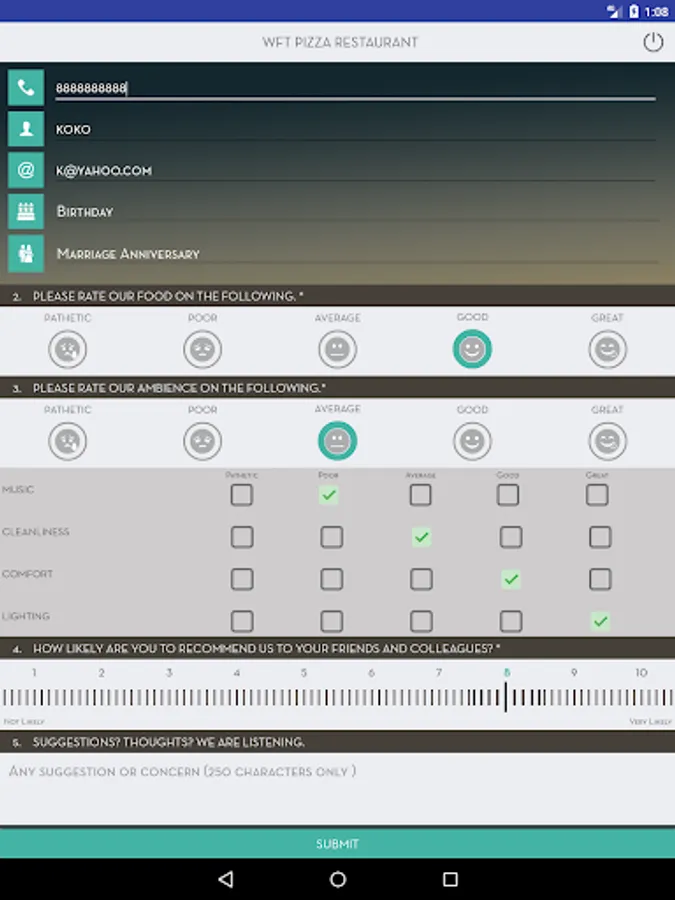Tap the power icon in header

653,42
